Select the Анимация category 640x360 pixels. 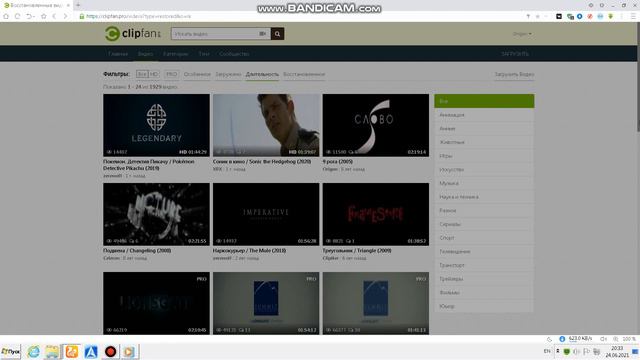click(484, 115)
